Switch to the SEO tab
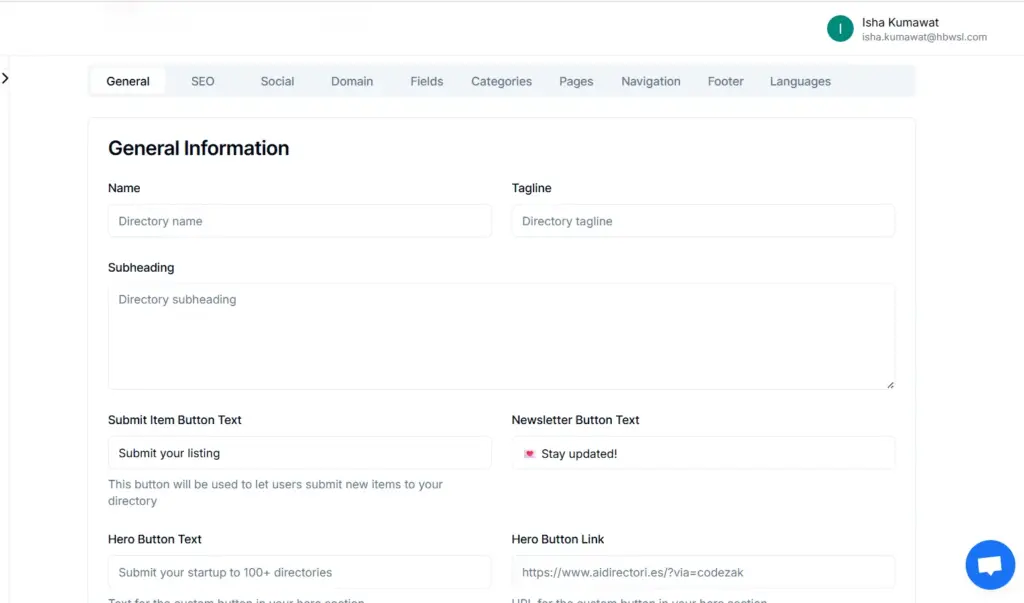 (x=202, y=81)
